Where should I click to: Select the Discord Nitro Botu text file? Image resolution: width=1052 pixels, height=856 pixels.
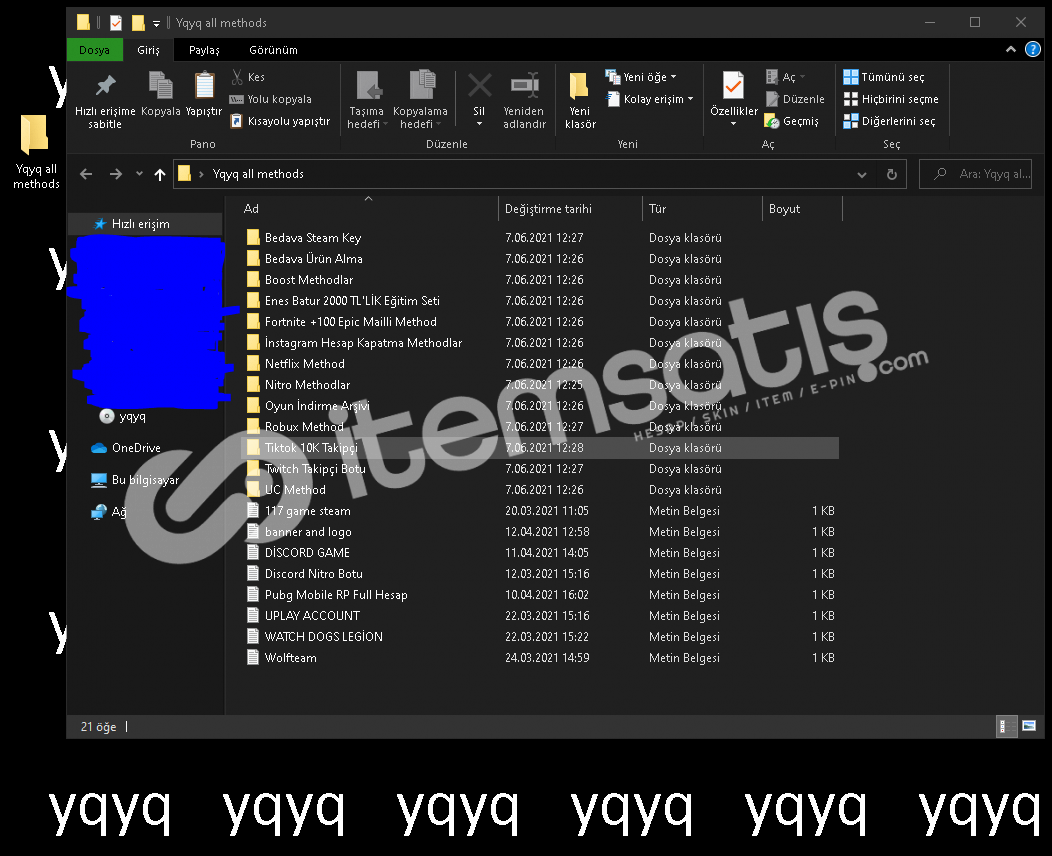pyautogui.click(x=313, y=574)
